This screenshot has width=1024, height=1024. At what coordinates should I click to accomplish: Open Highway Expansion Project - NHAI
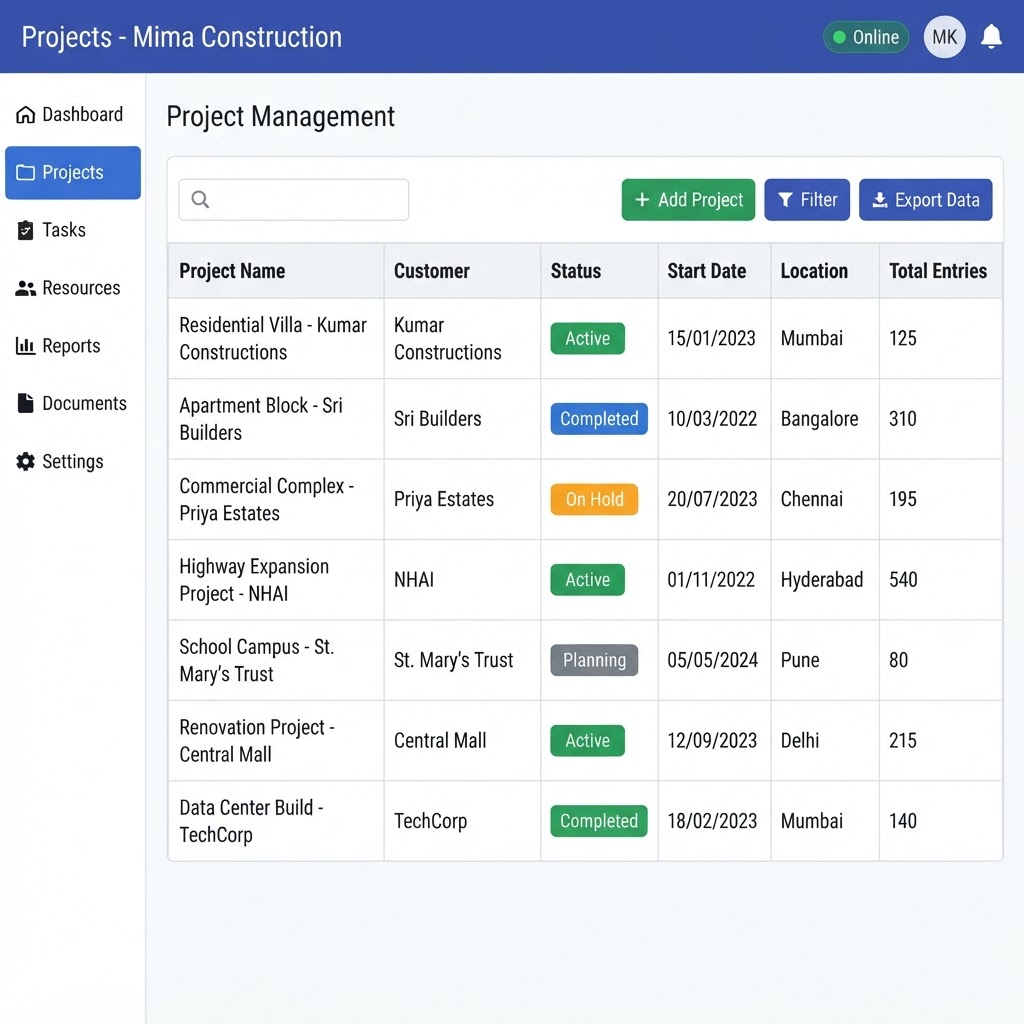[x=254, y=579]
